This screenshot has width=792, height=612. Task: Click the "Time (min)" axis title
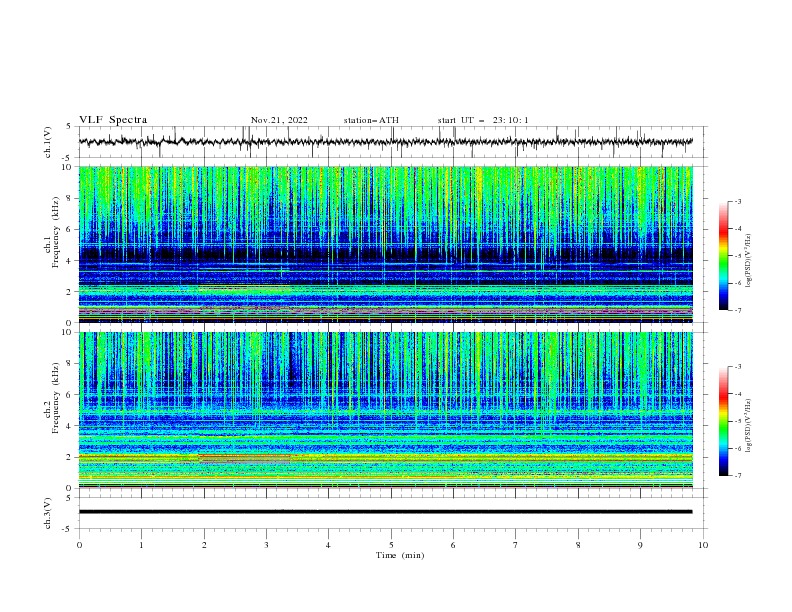click(400, 555)
